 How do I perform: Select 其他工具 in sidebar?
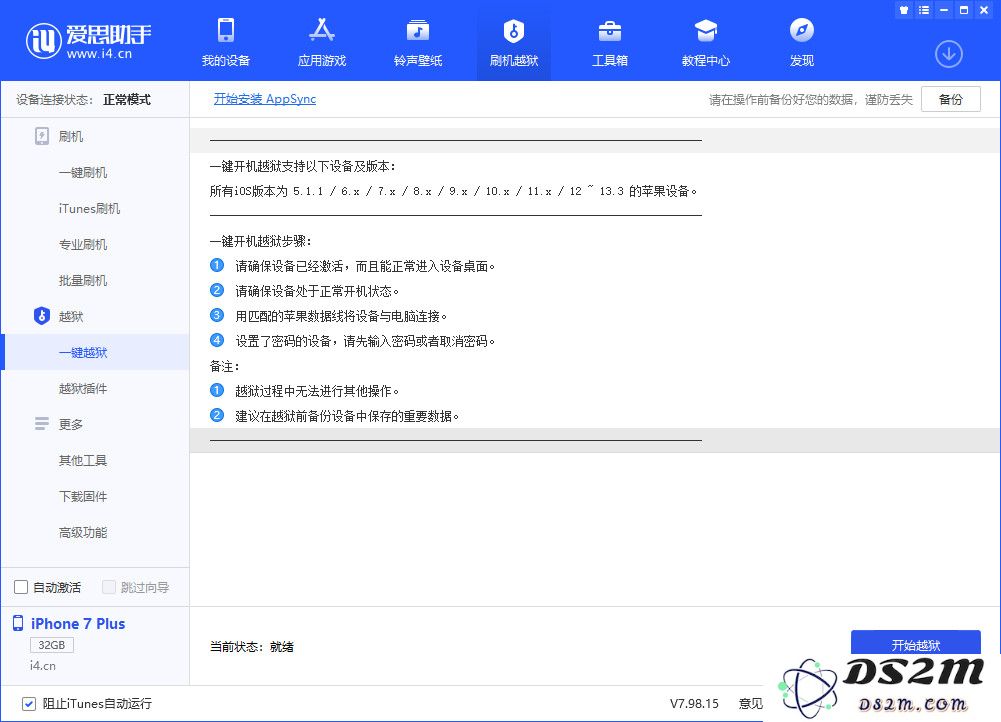point(83,460)
